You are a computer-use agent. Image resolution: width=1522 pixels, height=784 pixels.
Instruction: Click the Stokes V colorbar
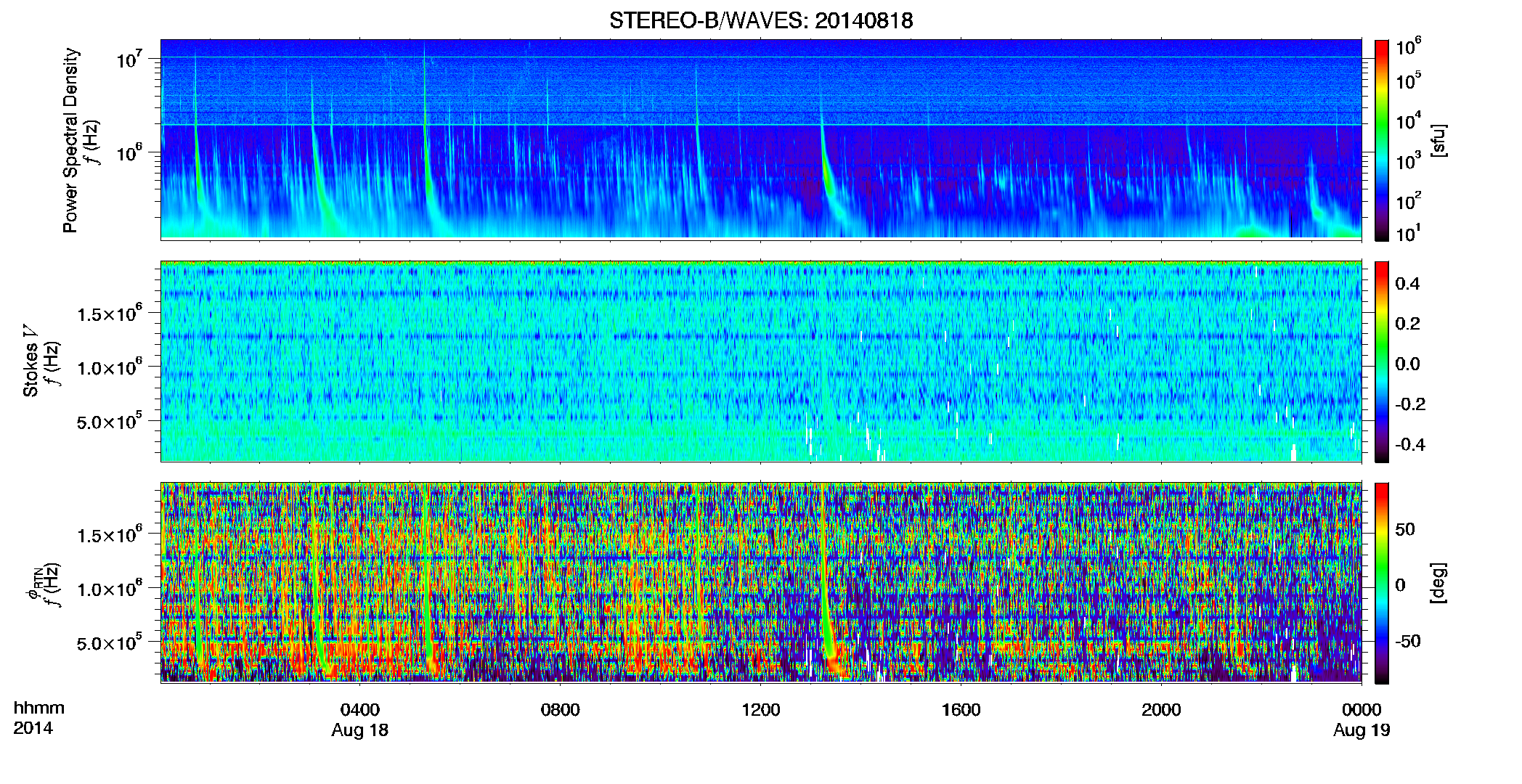coord(1382,362)
